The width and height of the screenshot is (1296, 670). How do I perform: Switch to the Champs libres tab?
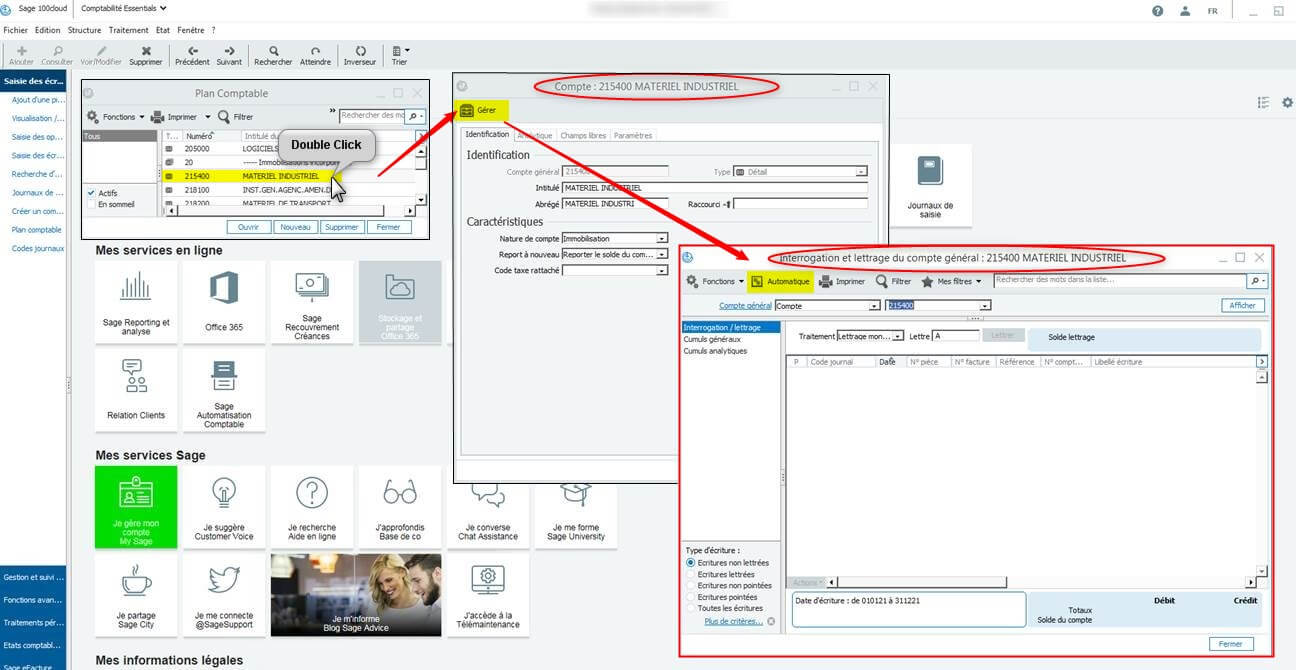point(583,135)
